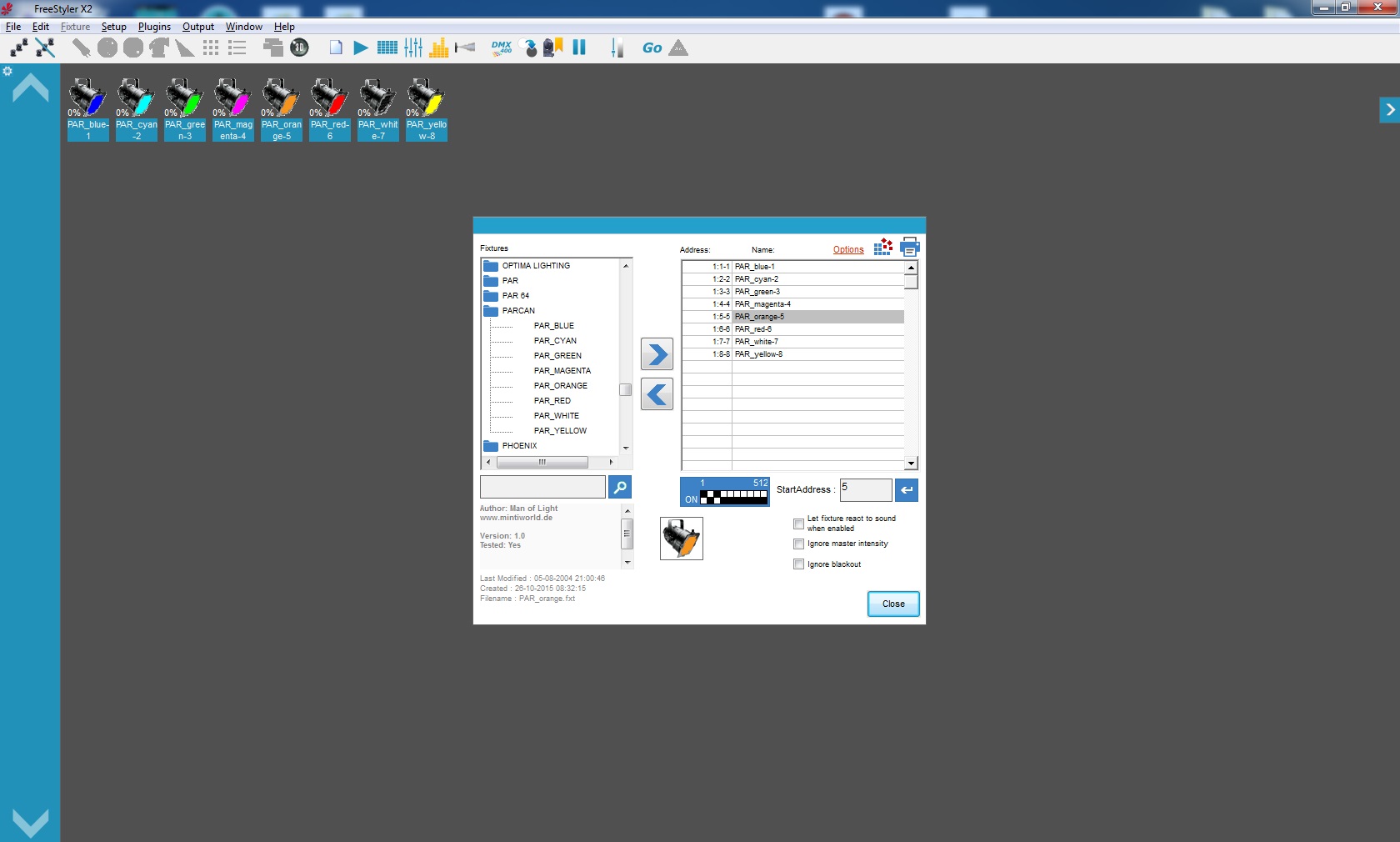Image resolution: width=1400 pixels, height=842 pixels.
Task: Select the PAR_red-6 fixture icon
Action: point(330,109)
